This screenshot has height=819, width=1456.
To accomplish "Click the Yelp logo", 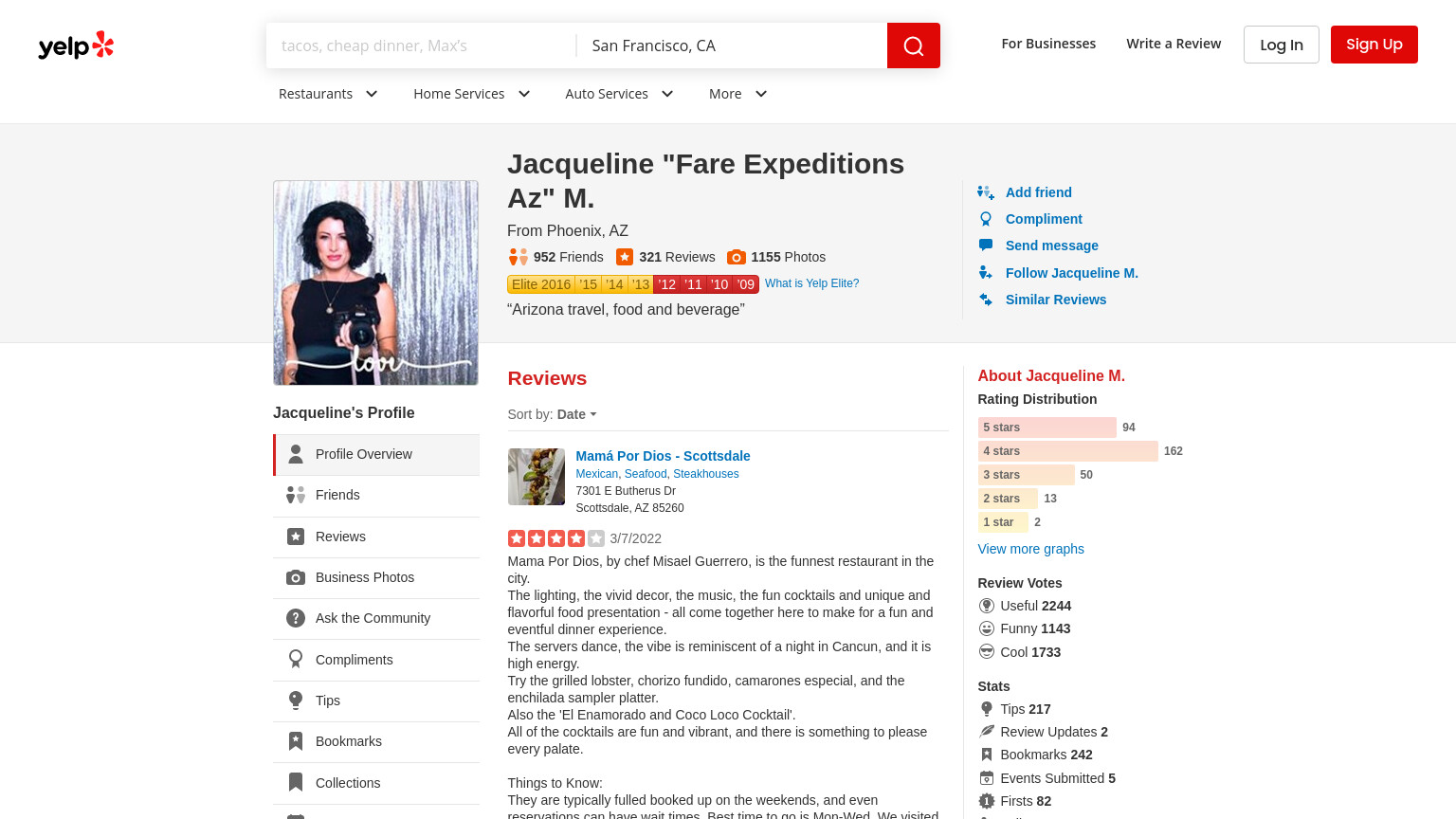I will [x=76, y=45].
